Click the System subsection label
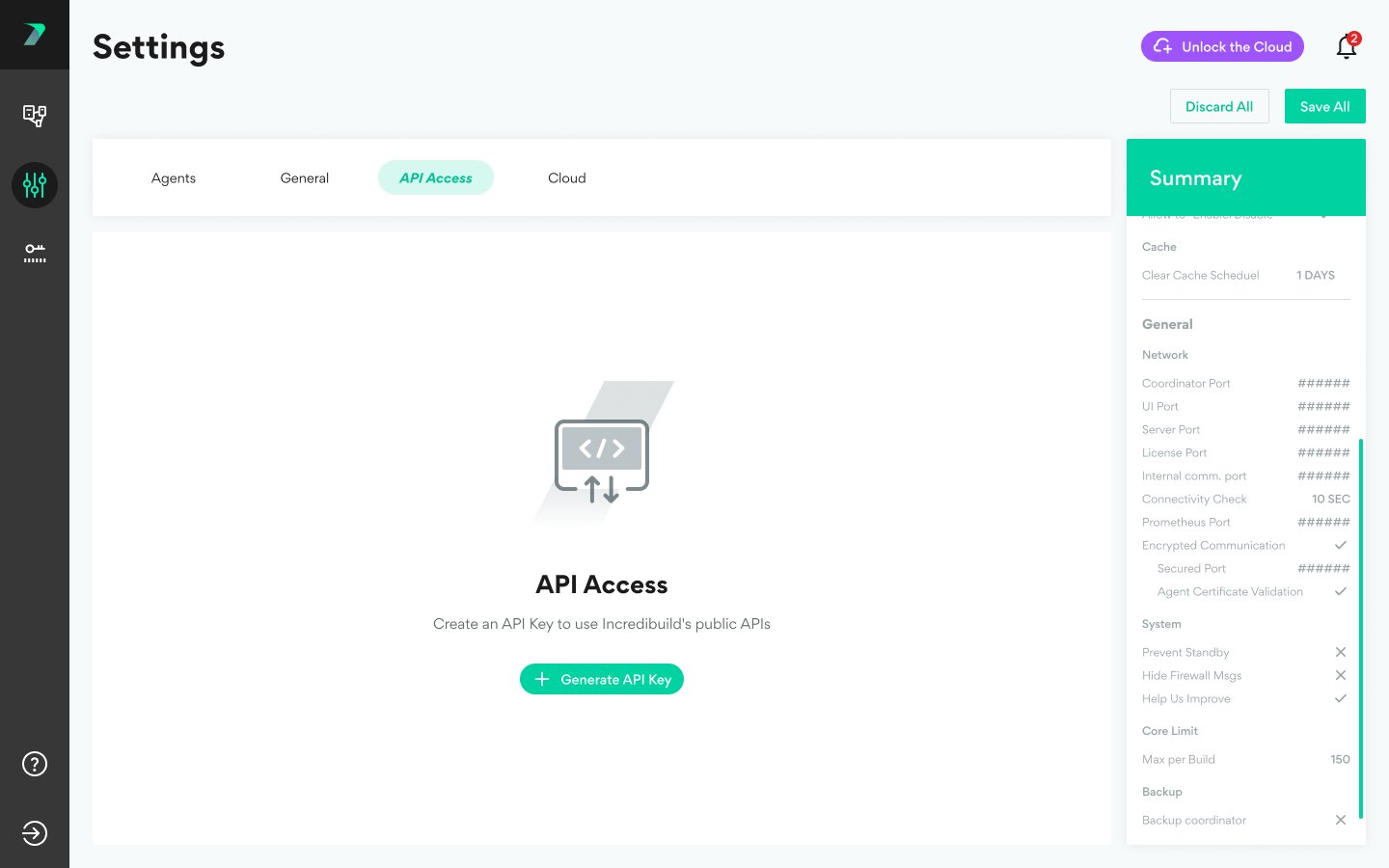The image size is (1389, 868). (x=1161, y=624)
